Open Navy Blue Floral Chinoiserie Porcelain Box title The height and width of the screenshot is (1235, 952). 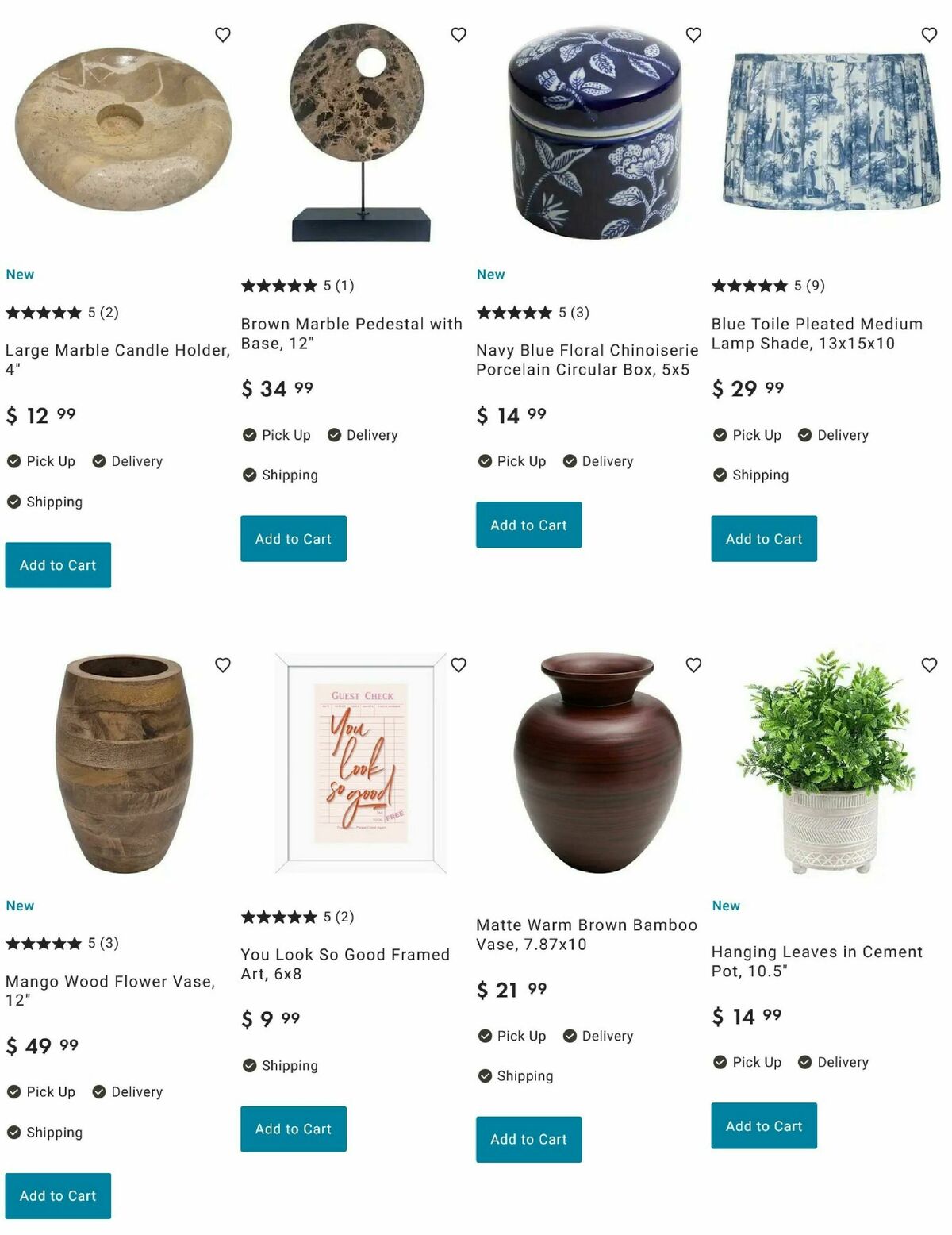point(587,360)
